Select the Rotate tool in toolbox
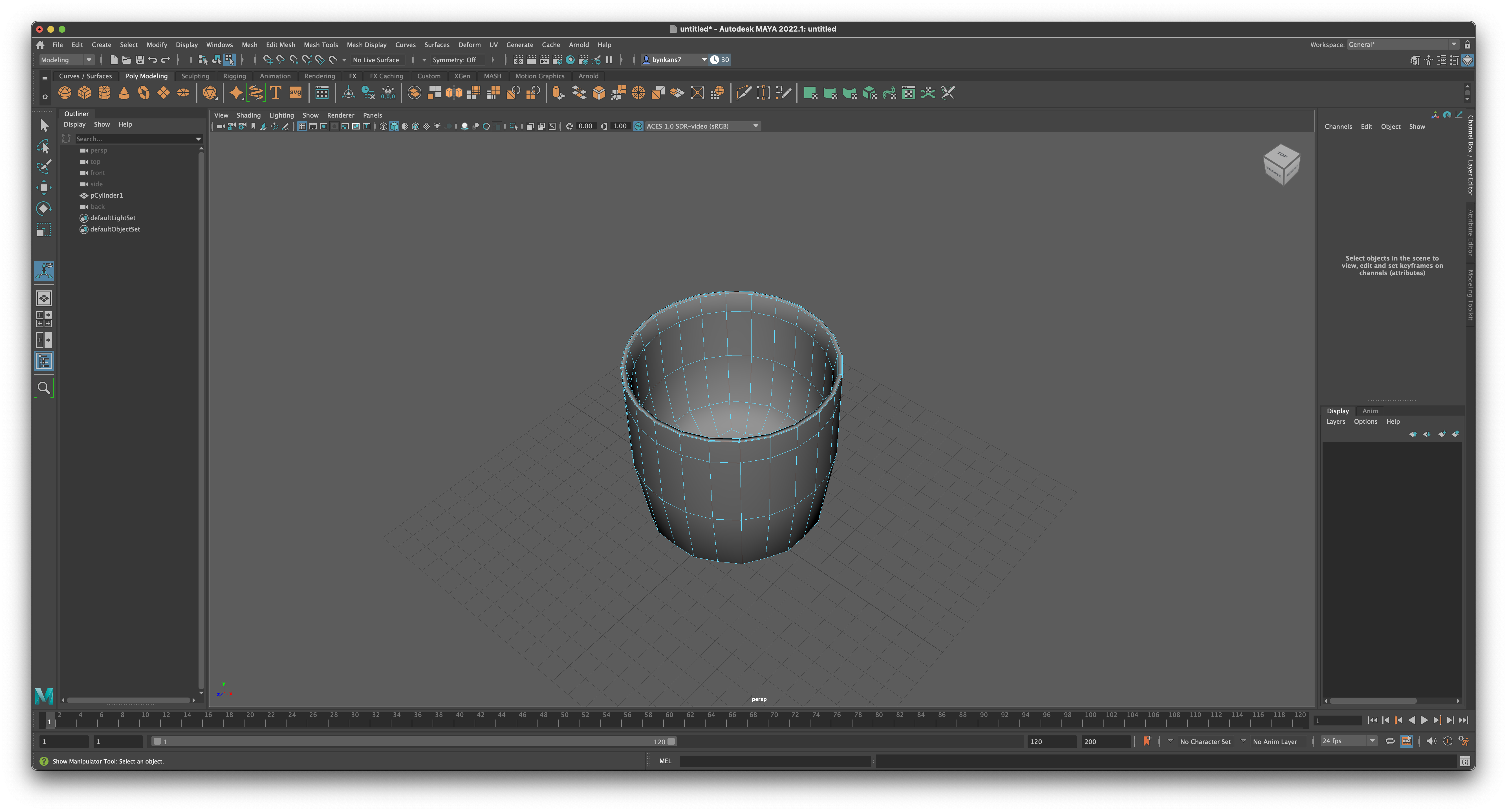Image resolution: width=1507 pixels, height=812 pixels. [44, 209]
